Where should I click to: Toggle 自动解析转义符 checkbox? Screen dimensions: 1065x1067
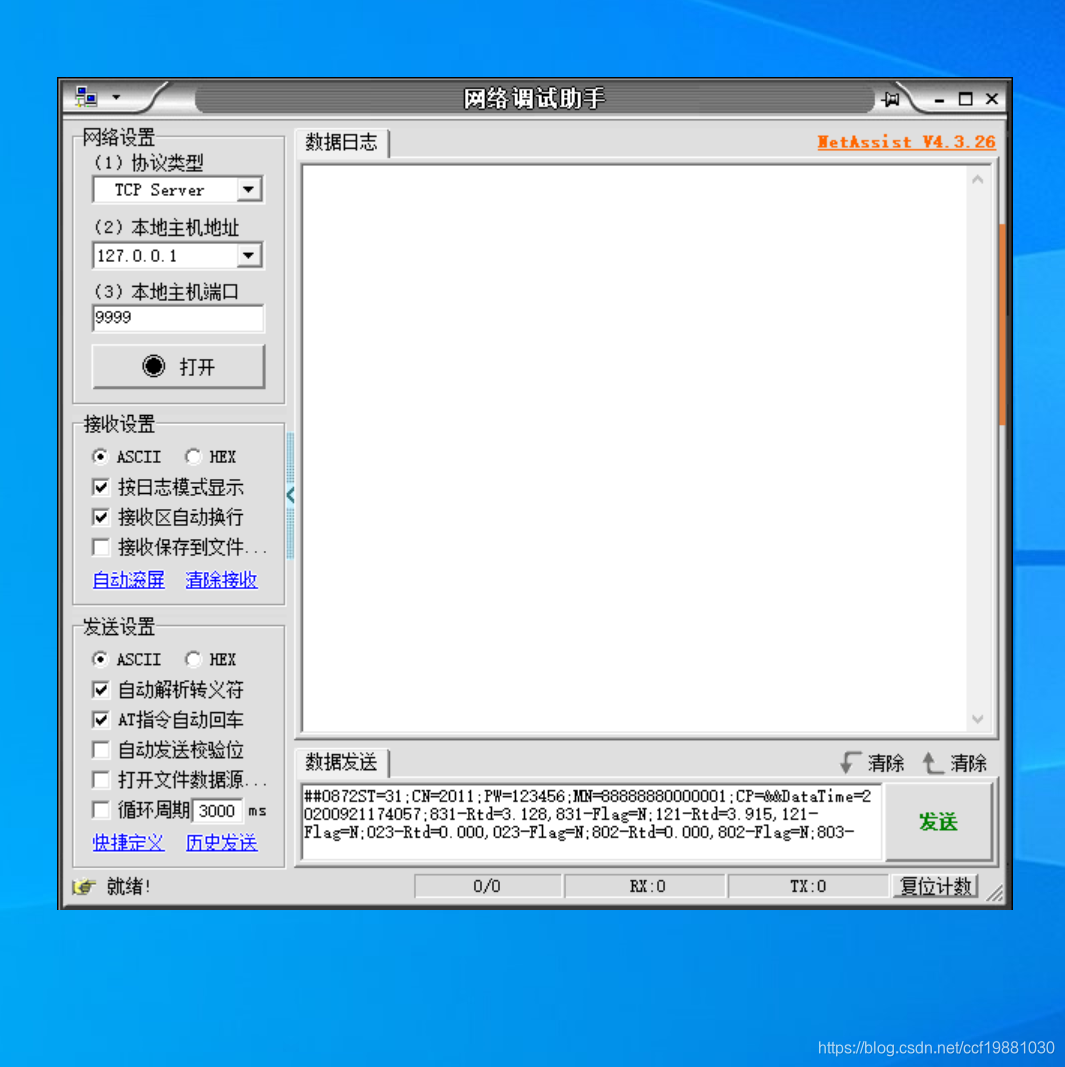point(101,690)
